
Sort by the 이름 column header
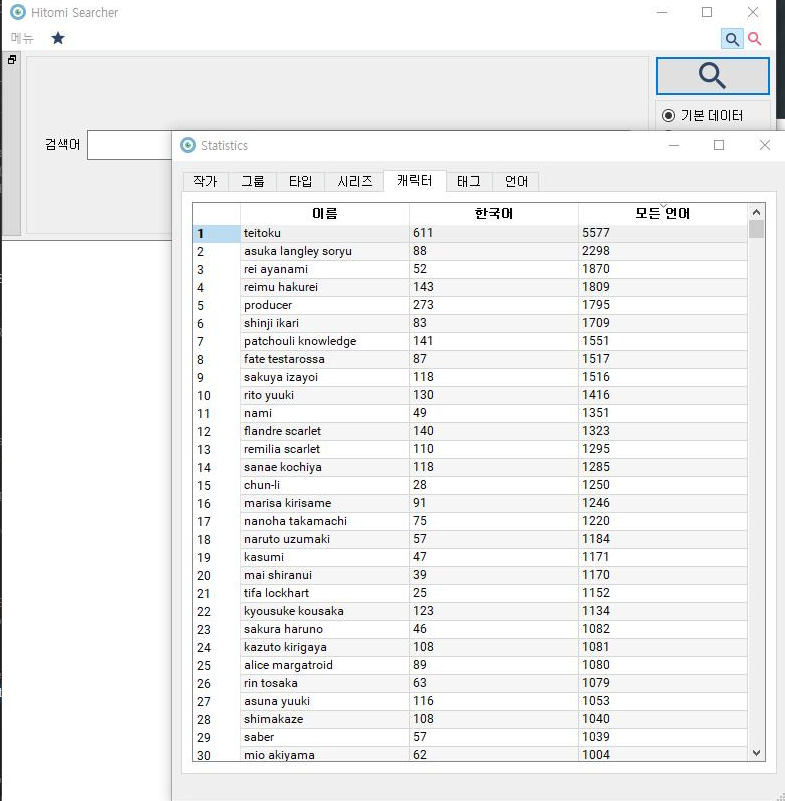point(325,214)
